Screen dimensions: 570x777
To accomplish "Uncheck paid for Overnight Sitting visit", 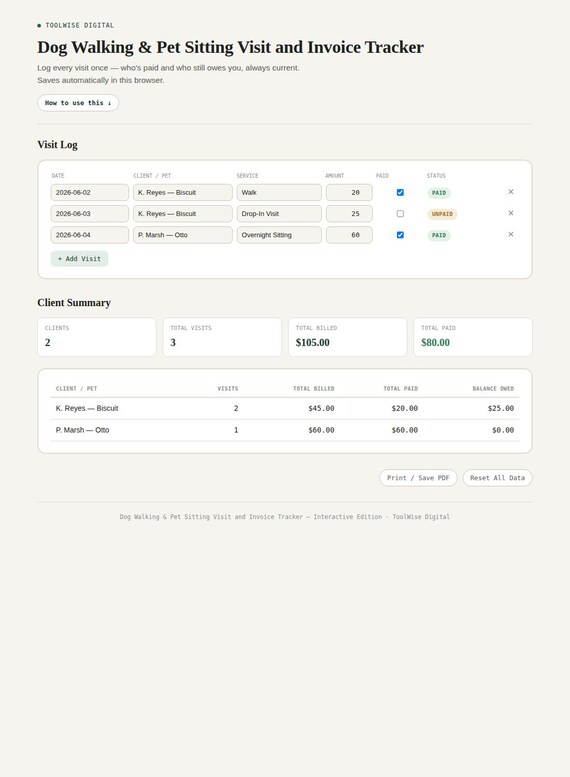I will (400, 235).
